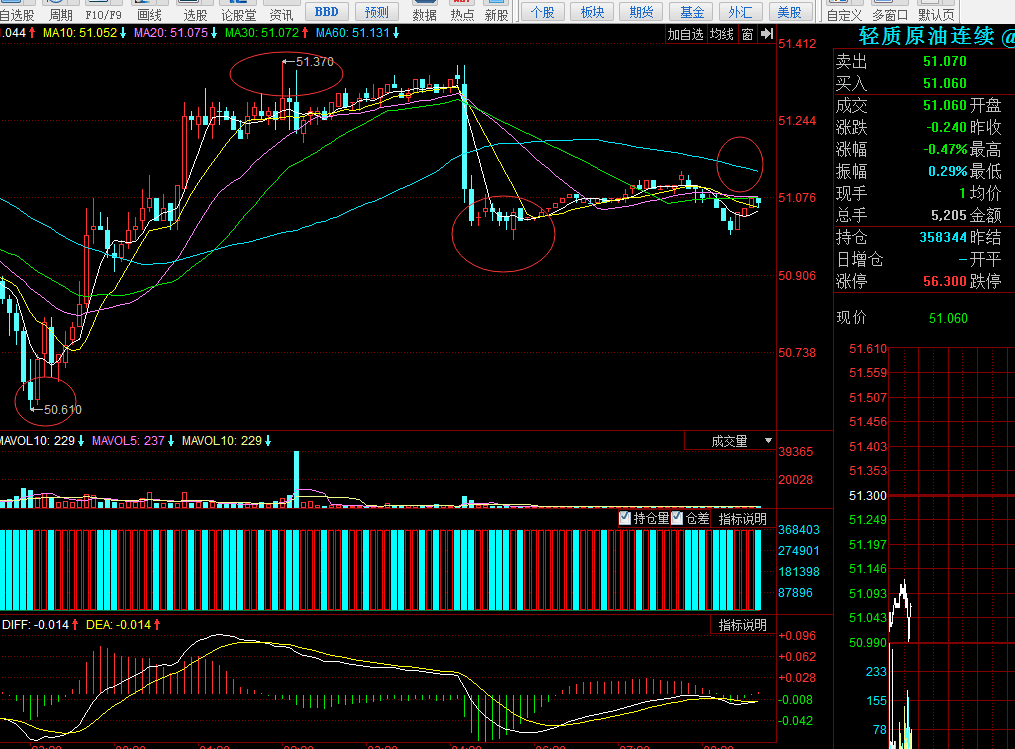Viewport: 1015px width, 749px height.
Task: Click the 现价 current price 51.060
Action: click(x=948, y=318)
